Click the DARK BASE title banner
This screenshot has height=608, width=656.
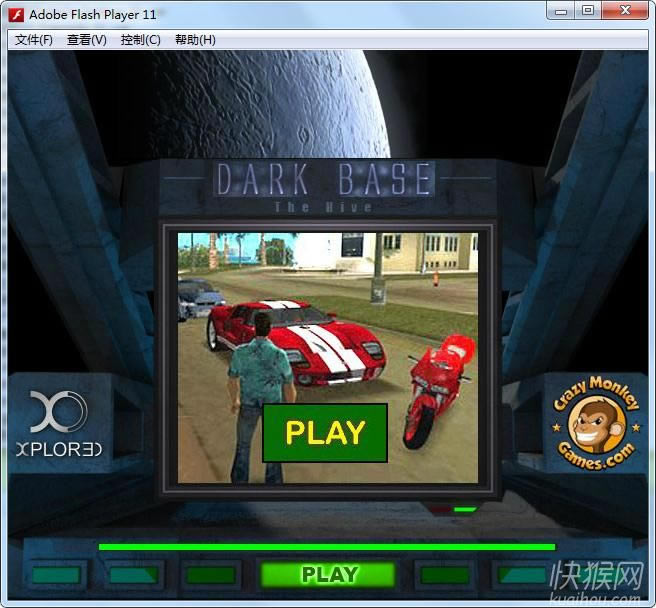click(325, 180)
